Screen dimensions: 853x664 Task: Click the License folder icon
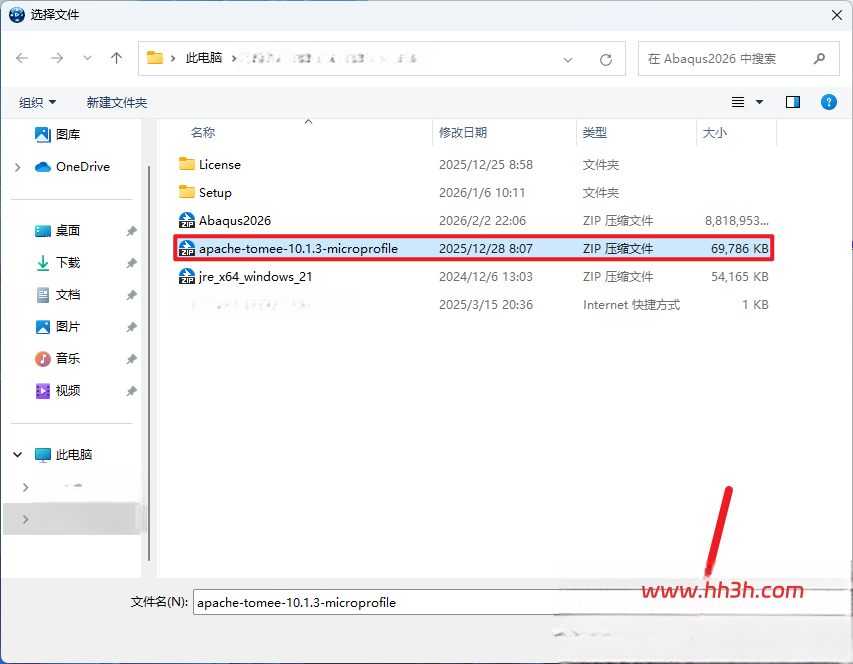pyautogui.click(x=187, y=164)
